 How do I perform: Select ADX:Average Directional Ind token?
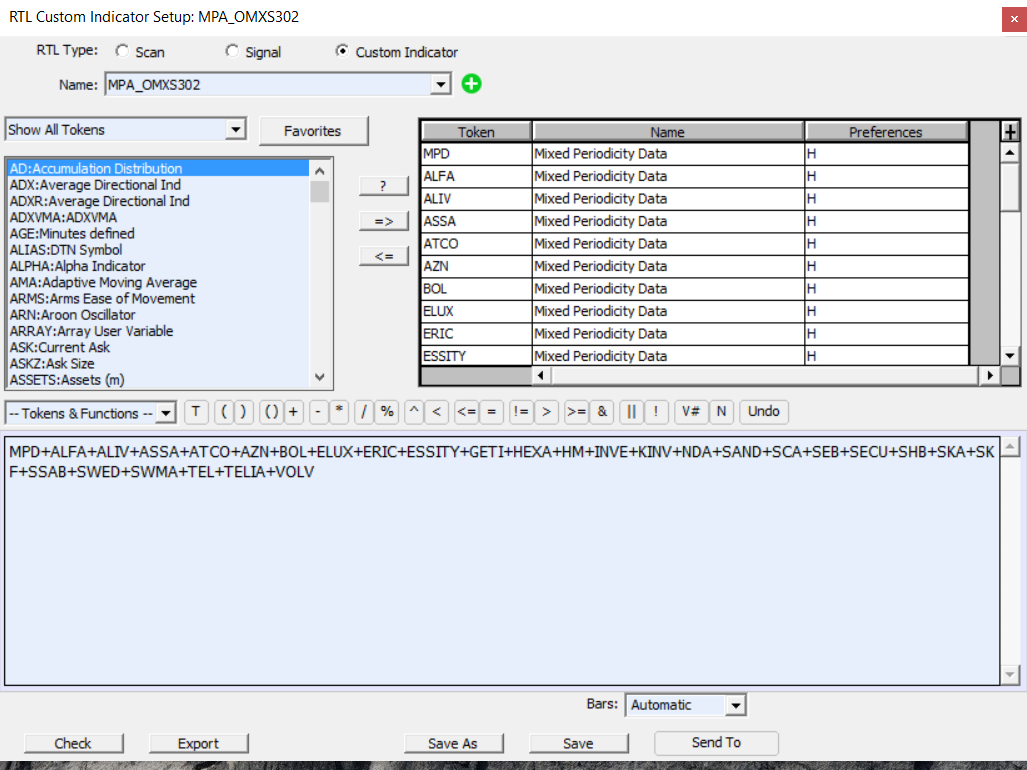(x=95, y=185)
